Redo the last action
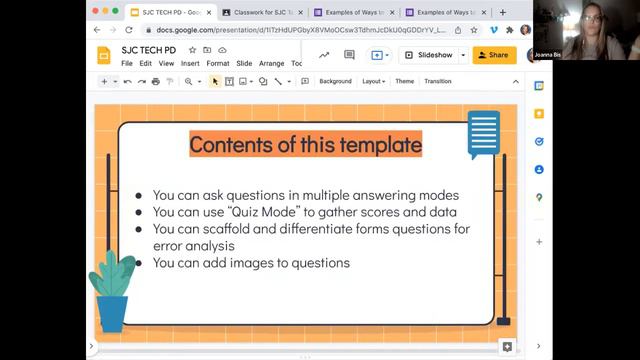This screenshot has width=640, height=360. coord(142,82)
